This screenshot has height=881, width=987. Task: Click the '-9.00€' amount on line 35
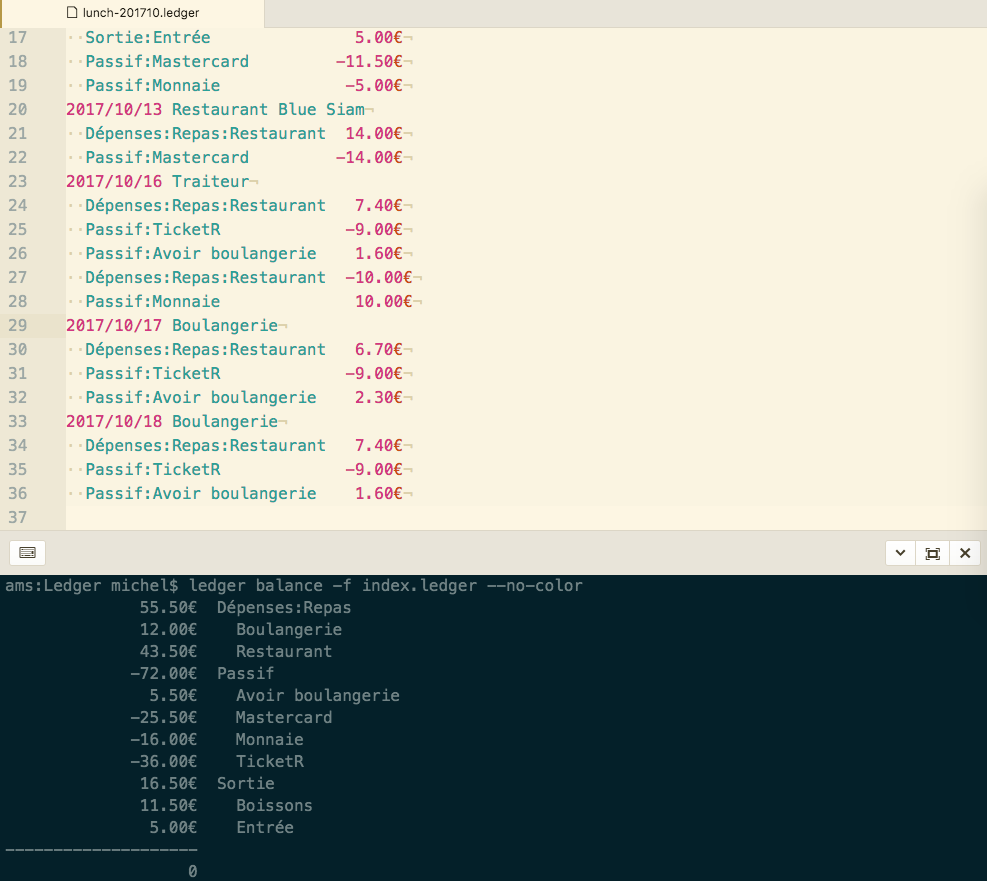pyautogui.click(x=374, y=469)
